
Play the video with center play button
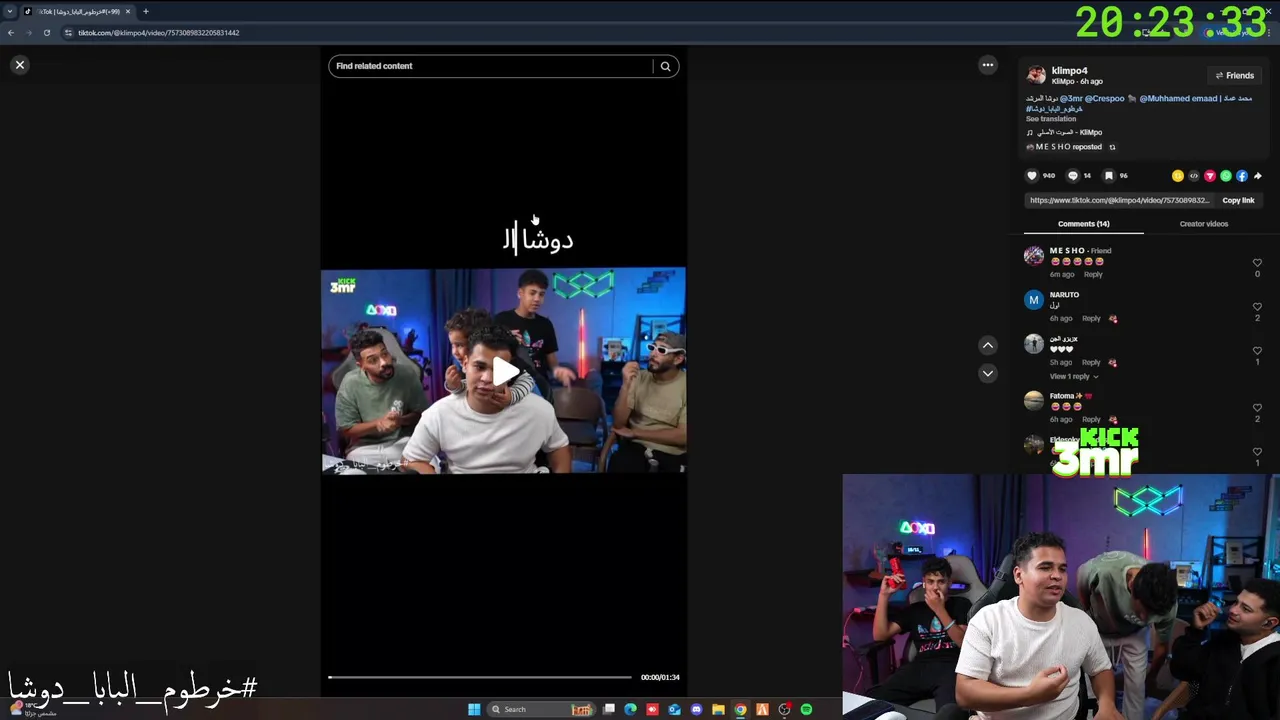pos(504,371)
